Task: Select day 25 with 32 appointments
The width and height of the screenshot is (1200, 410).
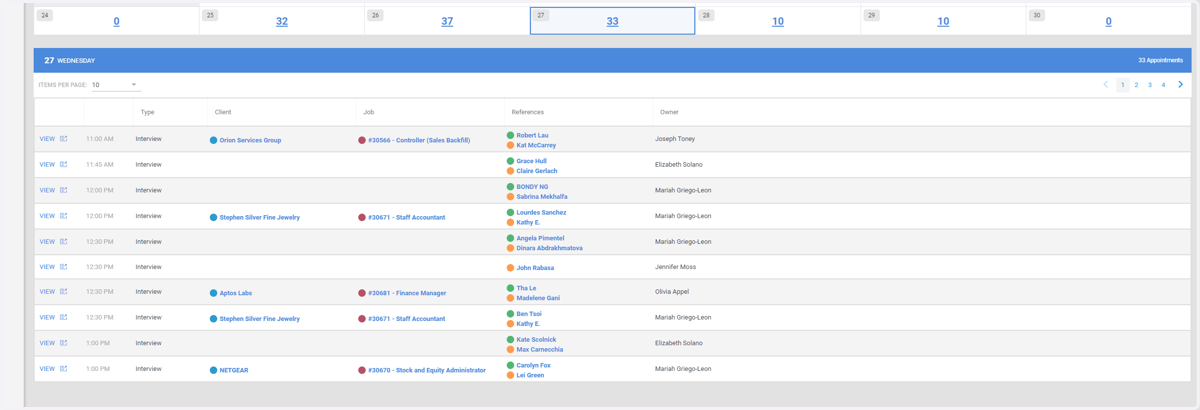Action: click(x=282, y=21)
